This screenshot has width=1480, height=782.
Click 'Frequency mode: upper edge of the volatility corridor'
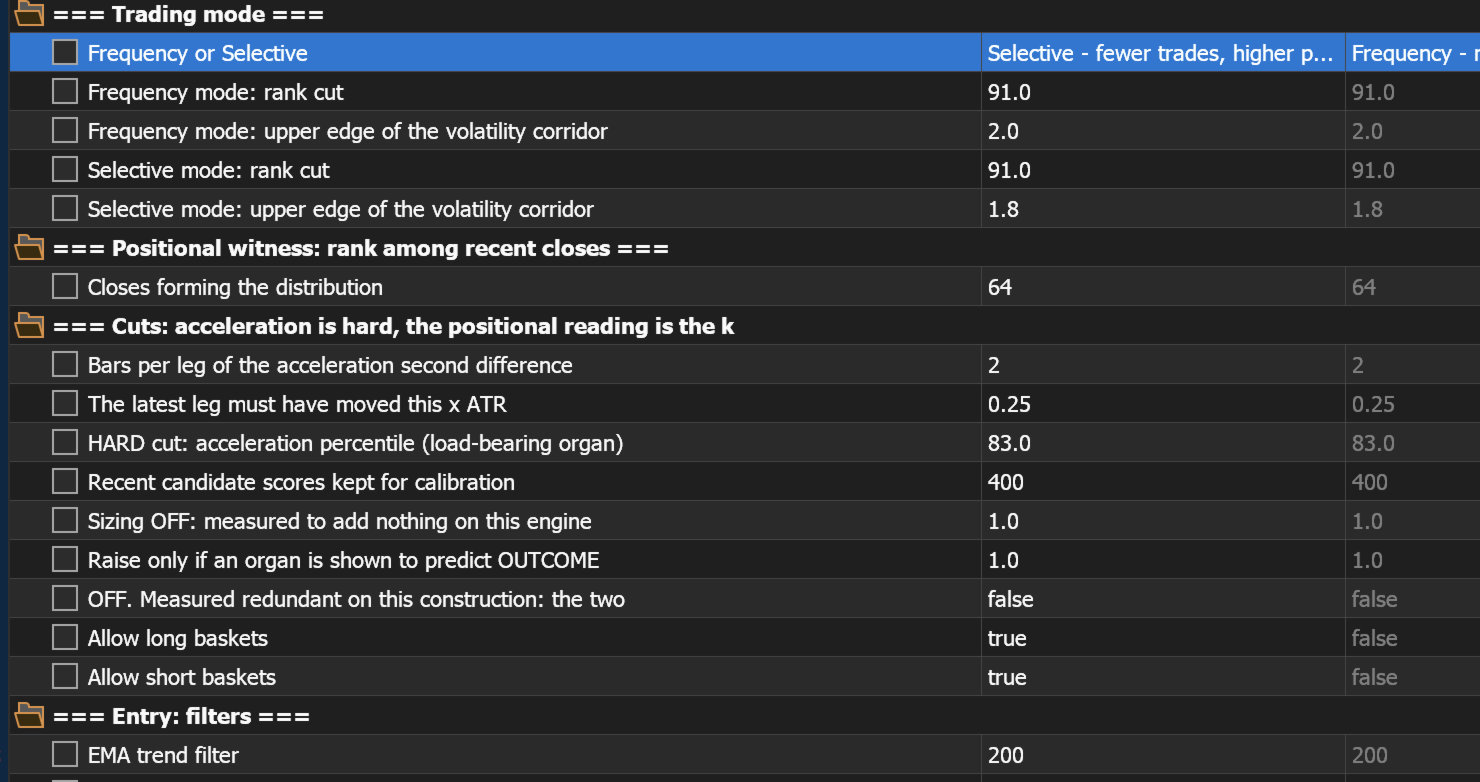click(x=348, y=131)
